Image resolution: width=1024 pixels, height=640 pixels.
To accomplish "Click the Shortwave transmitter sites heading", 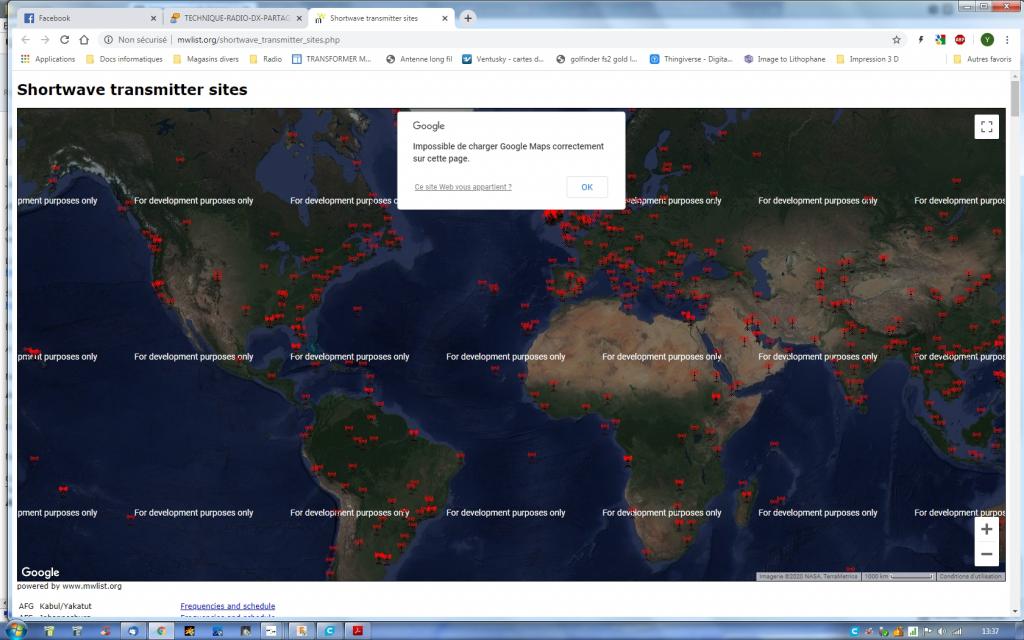I will tap(132, 89).
